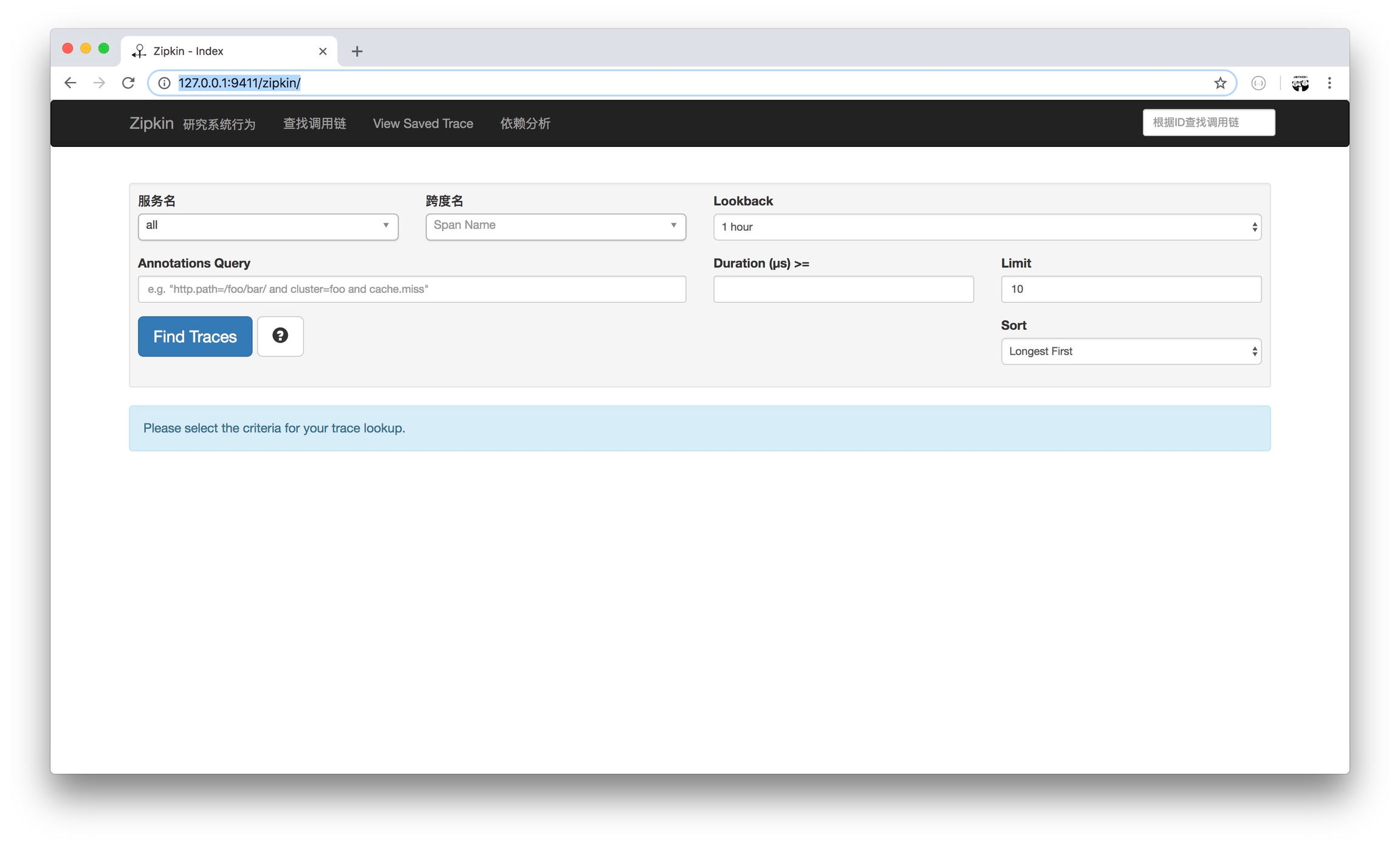The width and height of the screenshot is (1400, 846).
Task: Click the question mark help button
Action: (x=280, y=336)
